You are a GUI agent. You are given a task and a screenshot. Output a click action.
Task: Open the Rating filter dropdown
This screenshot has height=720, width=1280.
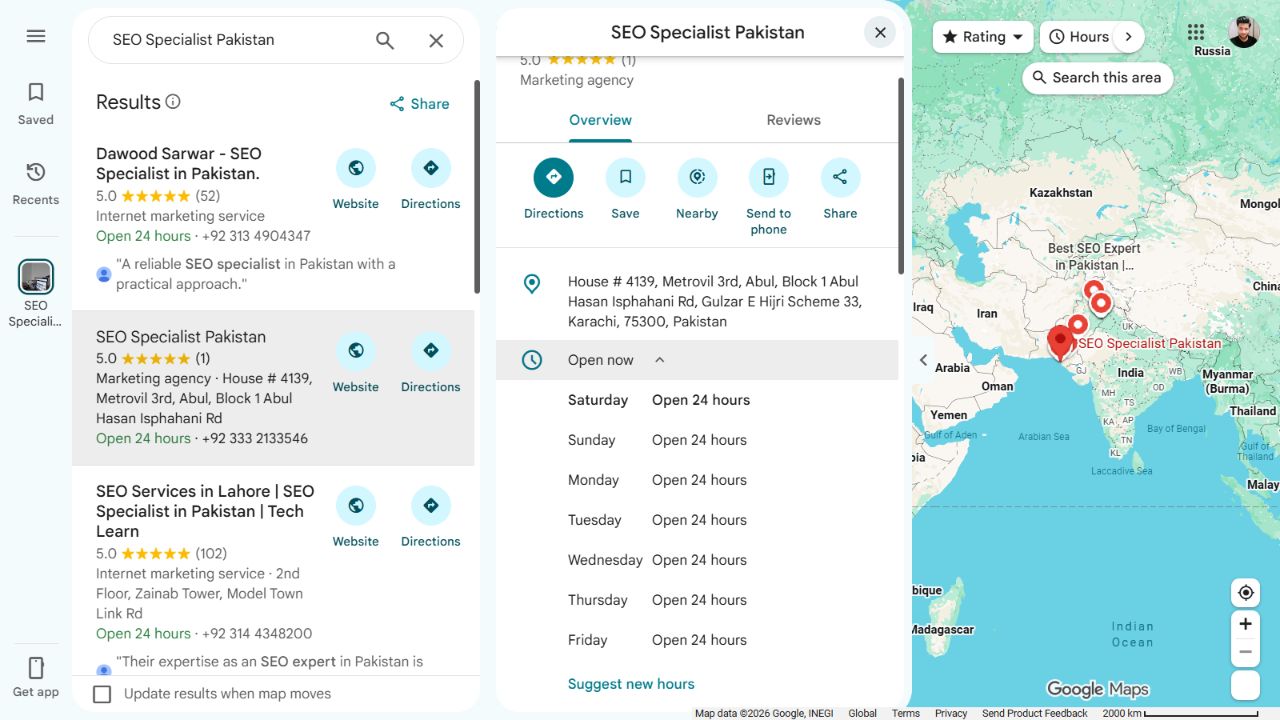click(983, 37)
